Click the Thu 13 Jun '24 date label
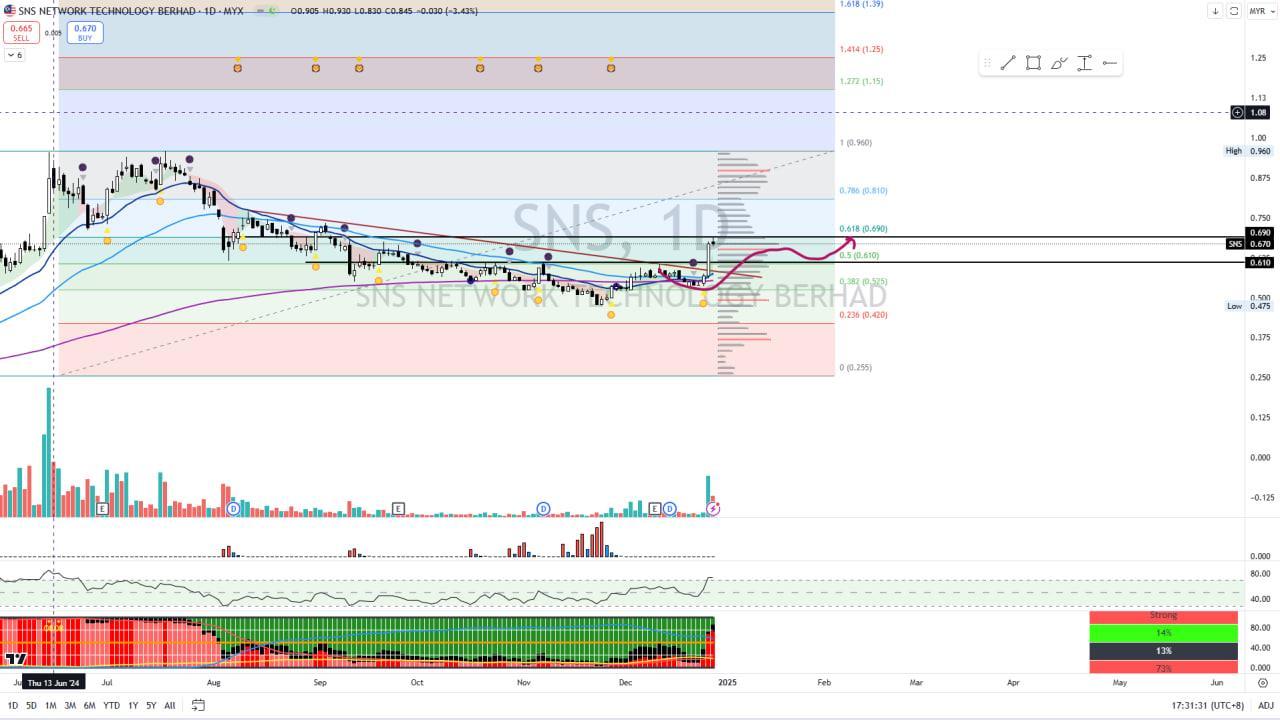The width and height of the screenshot is (1280, 720). (53, 682)
